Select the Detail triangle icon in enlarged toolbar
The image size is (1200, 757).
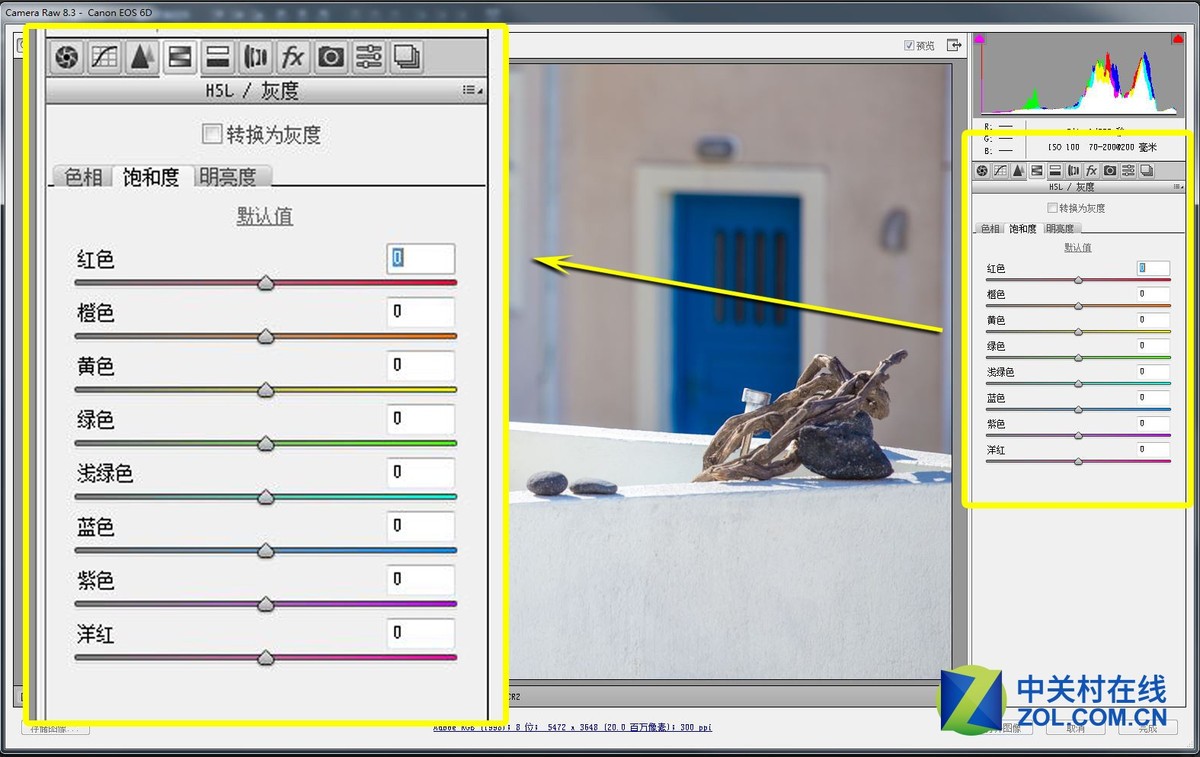pos(142,58)
